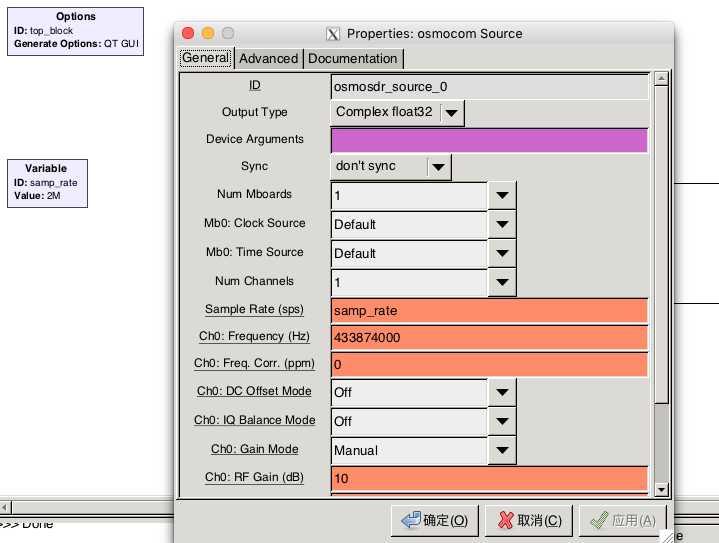Select the Variable samp_rate block
Screen dimensions: 719x543
47,183
